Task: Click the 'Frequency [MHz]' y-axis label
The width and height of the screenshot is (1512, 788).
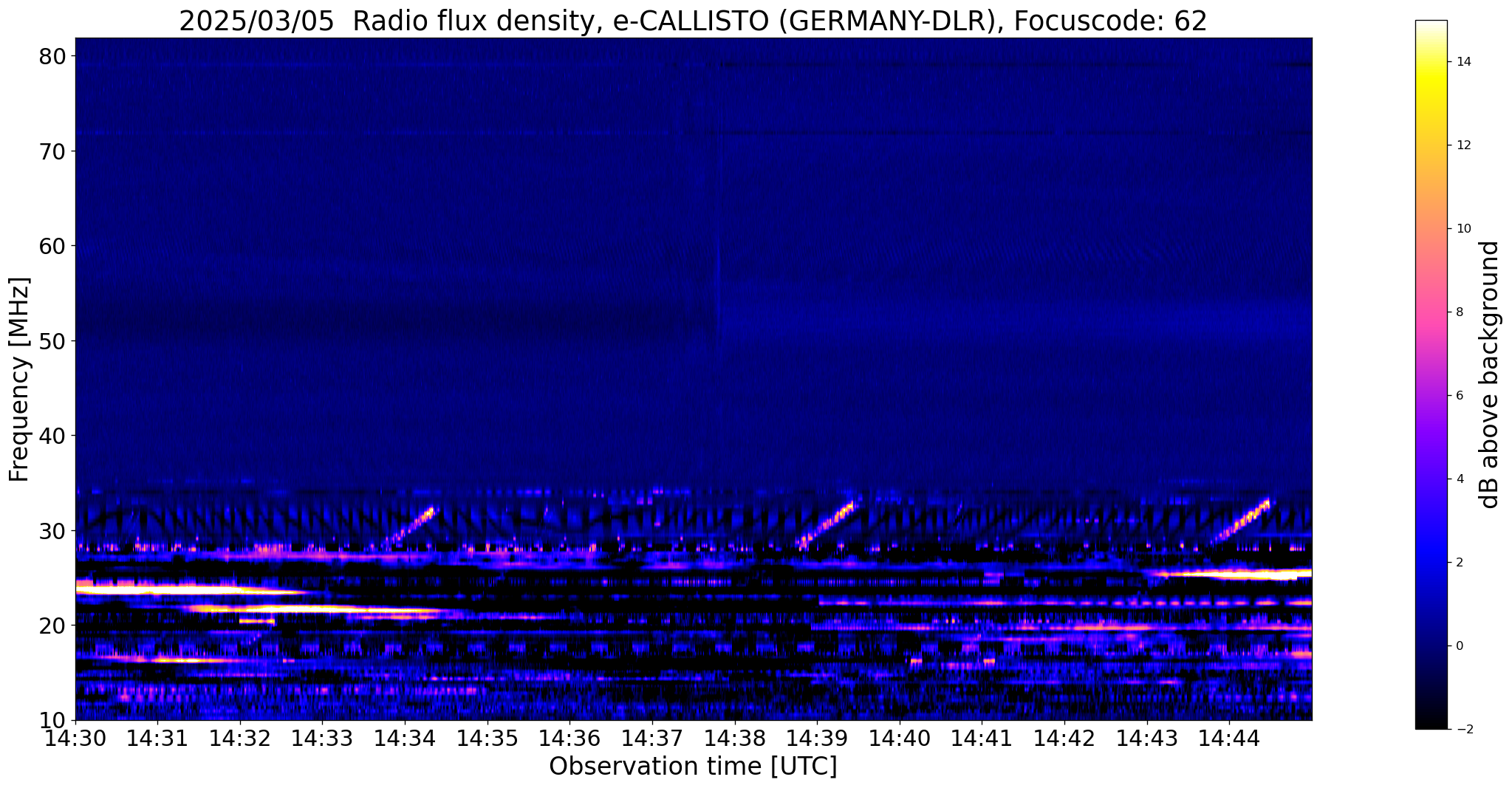Action: [20, 380]
